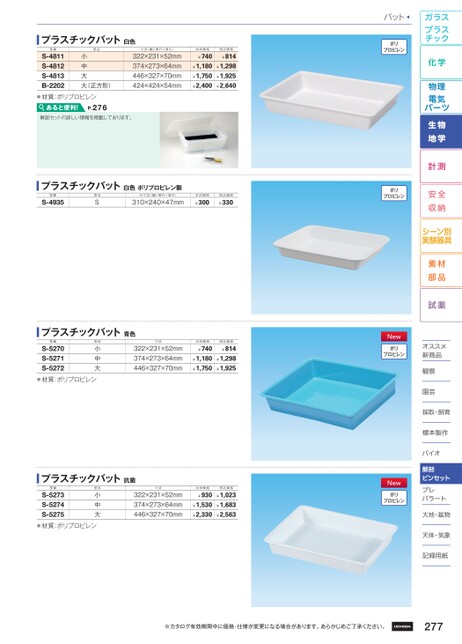Open the dissection set thumbnail photo

[199, 140]
